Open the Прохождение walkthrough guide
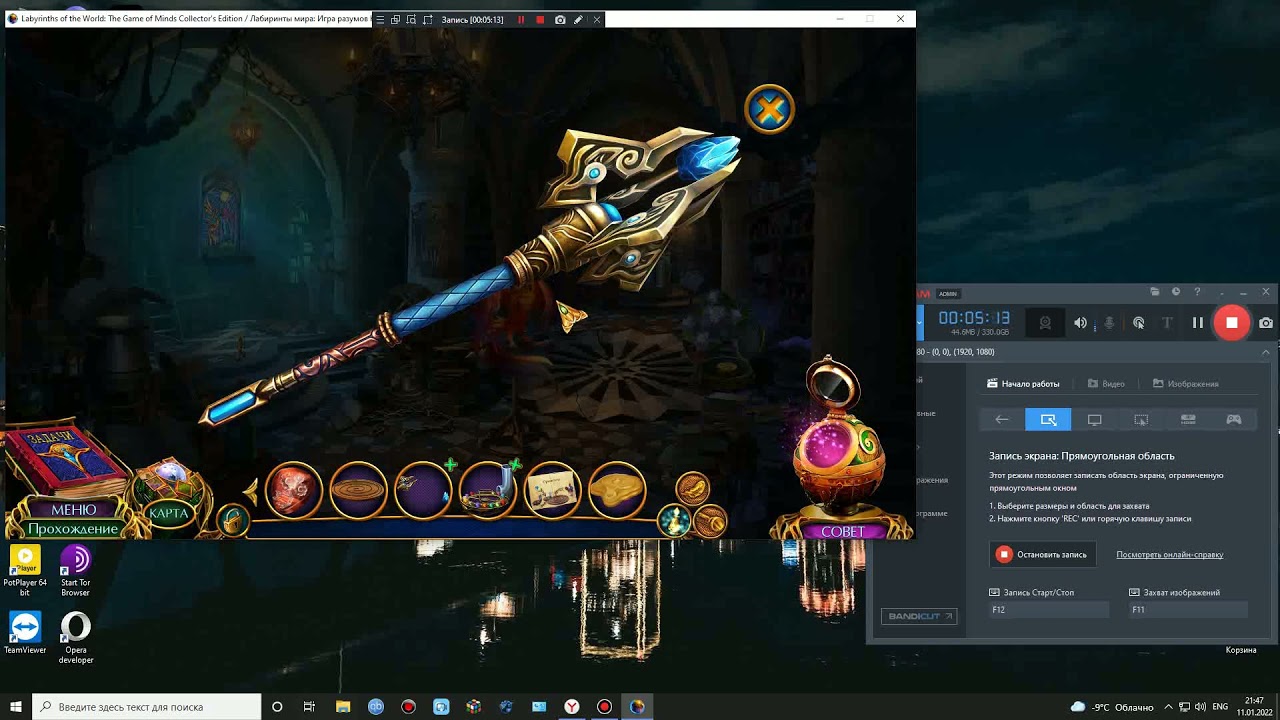Screen dimensions: 1280x720 click(73, 528)
